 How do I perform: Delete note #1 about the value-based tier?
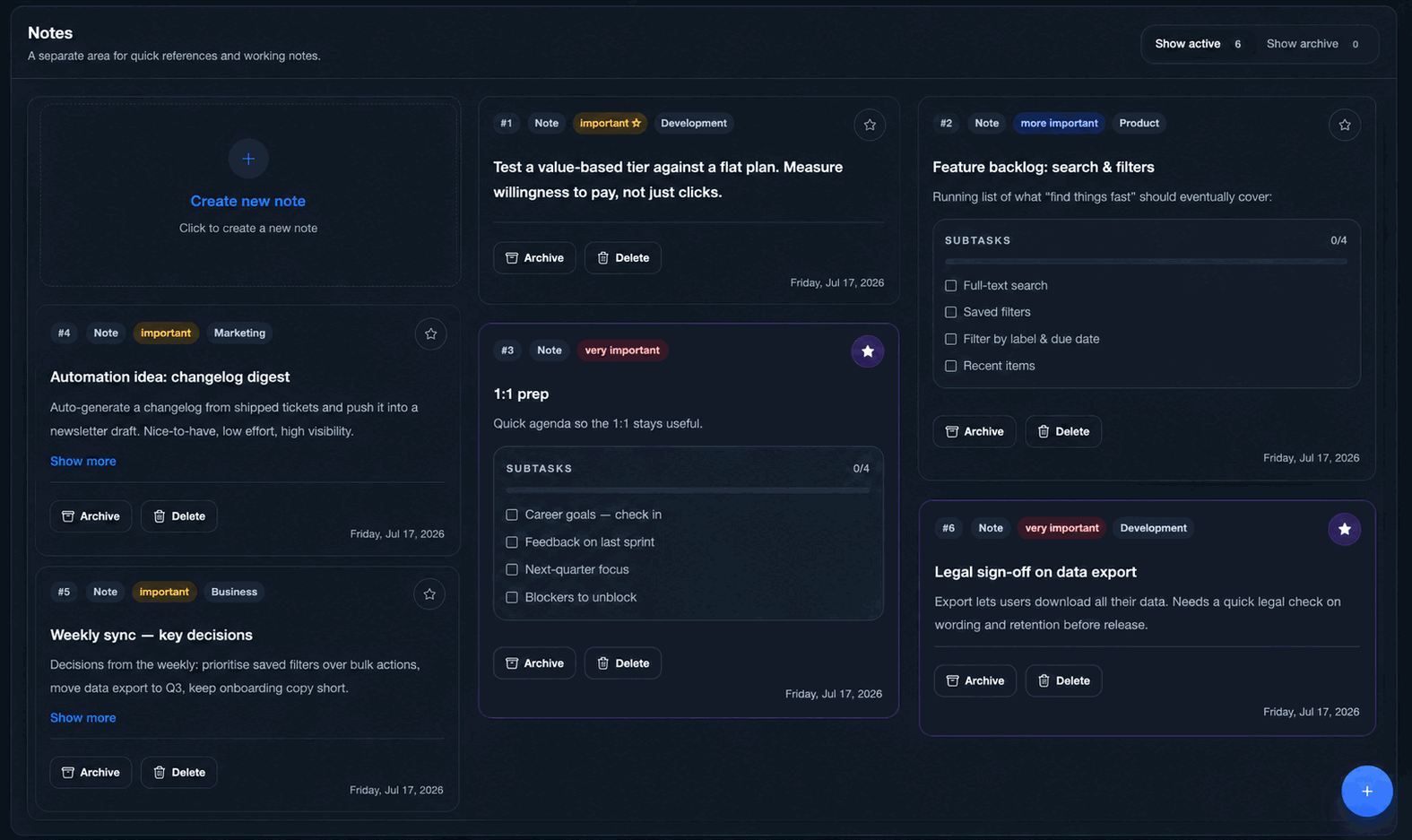click(x=623, y=257)
